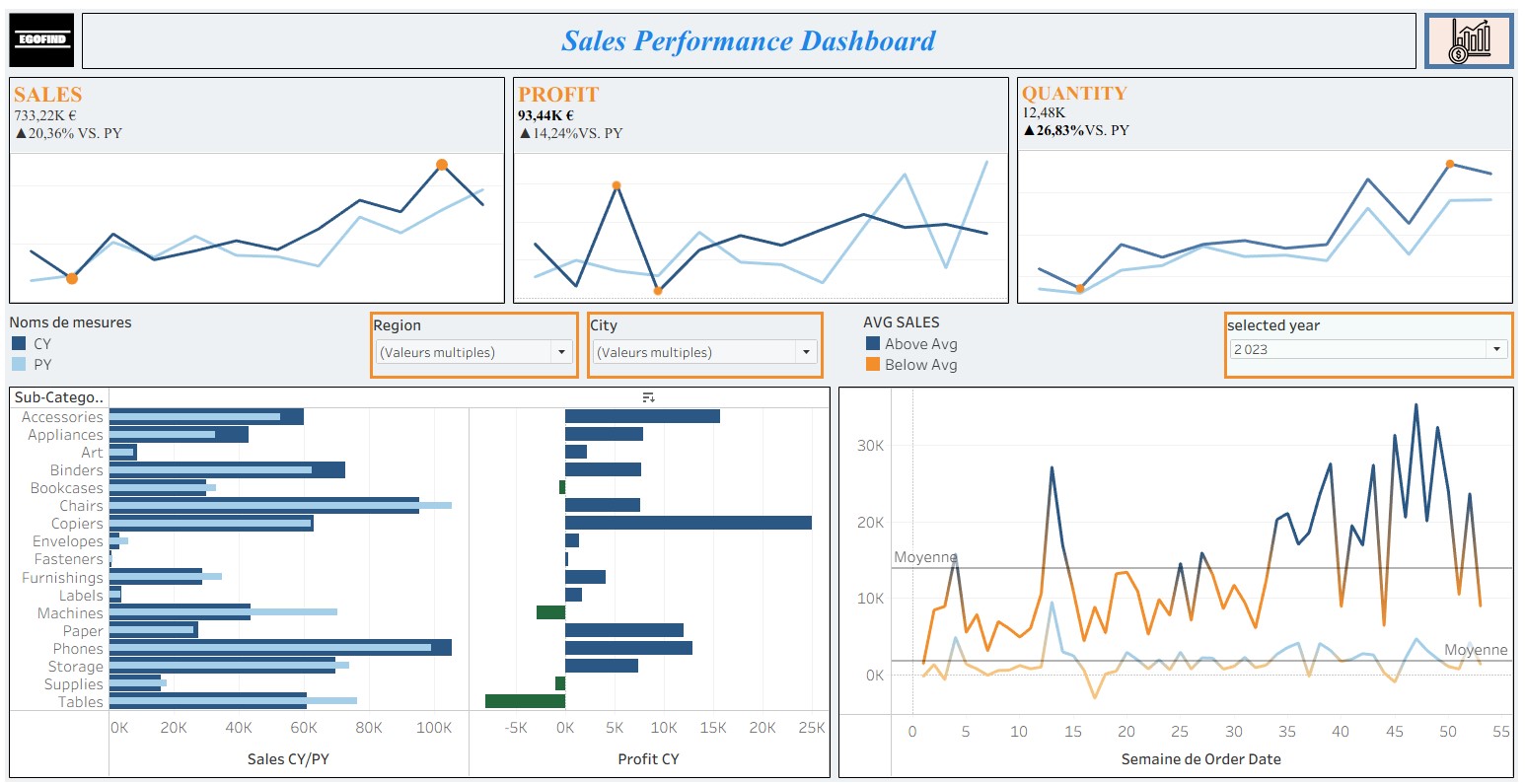The image size is (1525, 784).
Task: Open the City filter dropdown
Action: click(806, 352)
